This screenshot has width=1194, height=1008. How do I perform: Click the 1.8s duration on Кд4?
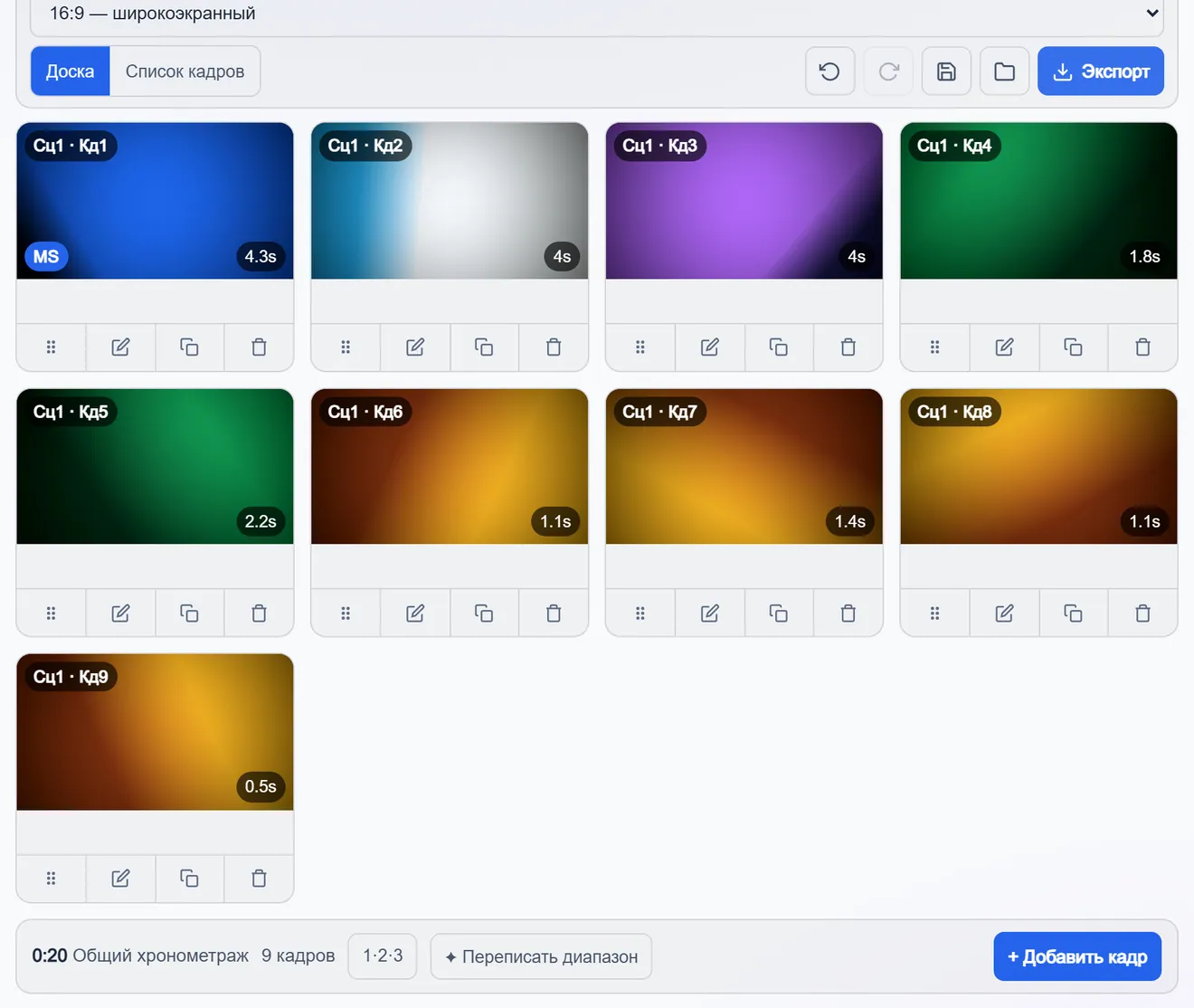pos(1144,257)
